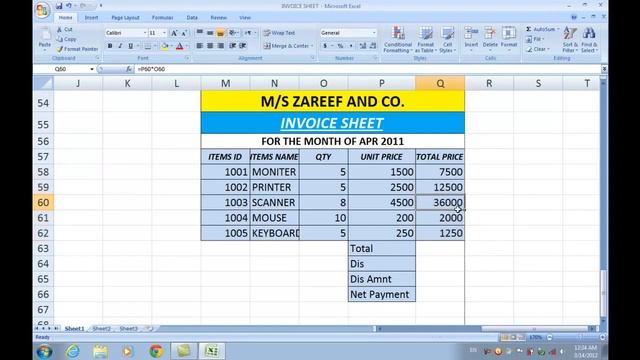Viewport: 640px width, 360px height.
Task: Expand the Name Box dropdown
Action: tap(92, 69)
